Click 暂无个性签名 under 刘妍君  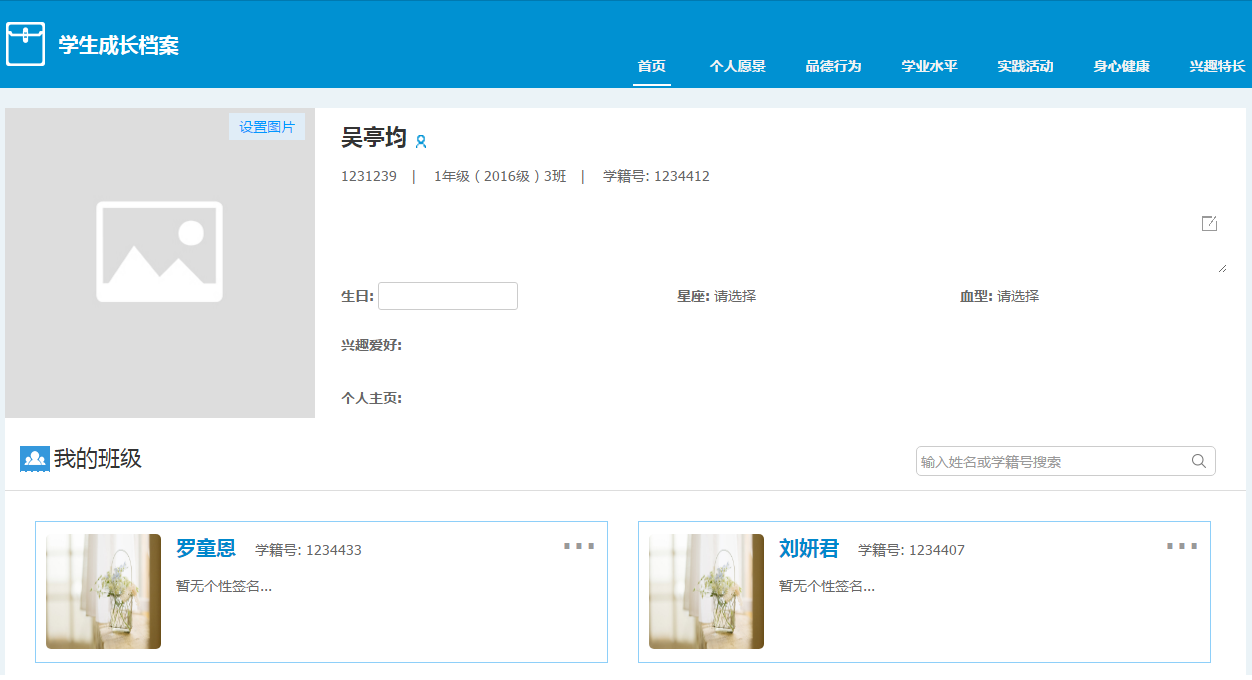click(827, 586)
